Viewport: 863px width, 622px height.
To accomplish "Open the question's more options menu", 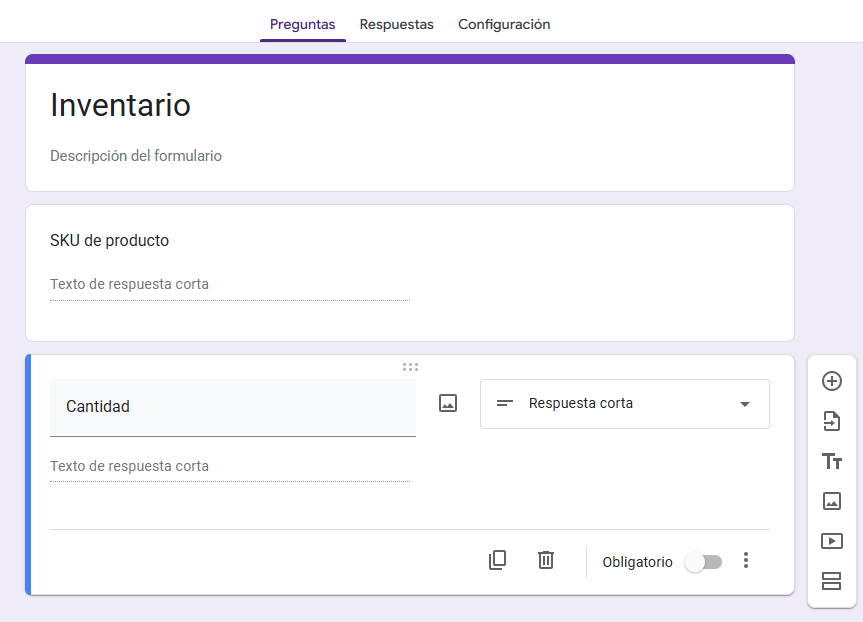I will pyautogui.click(x=745, y=560).
